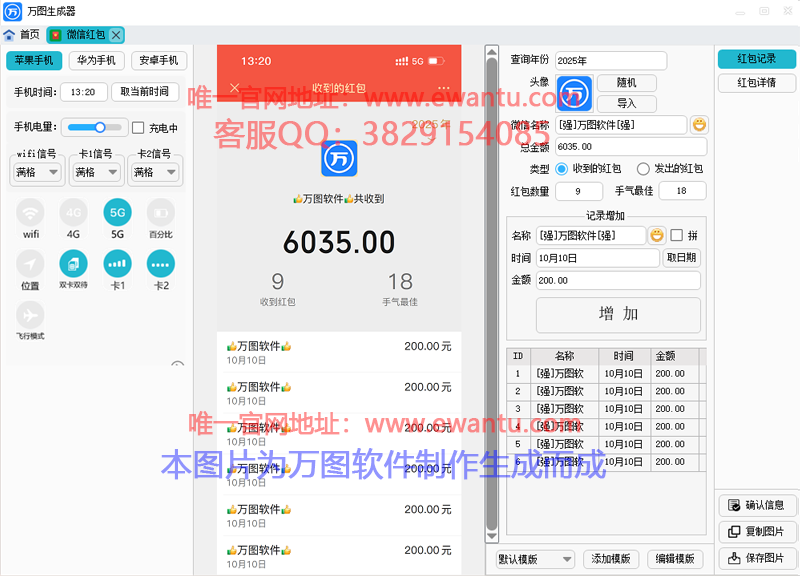Toggle the 卡1 signal icon
The width and height of the screenshot is (800, 576).
[x=117, y=264]
